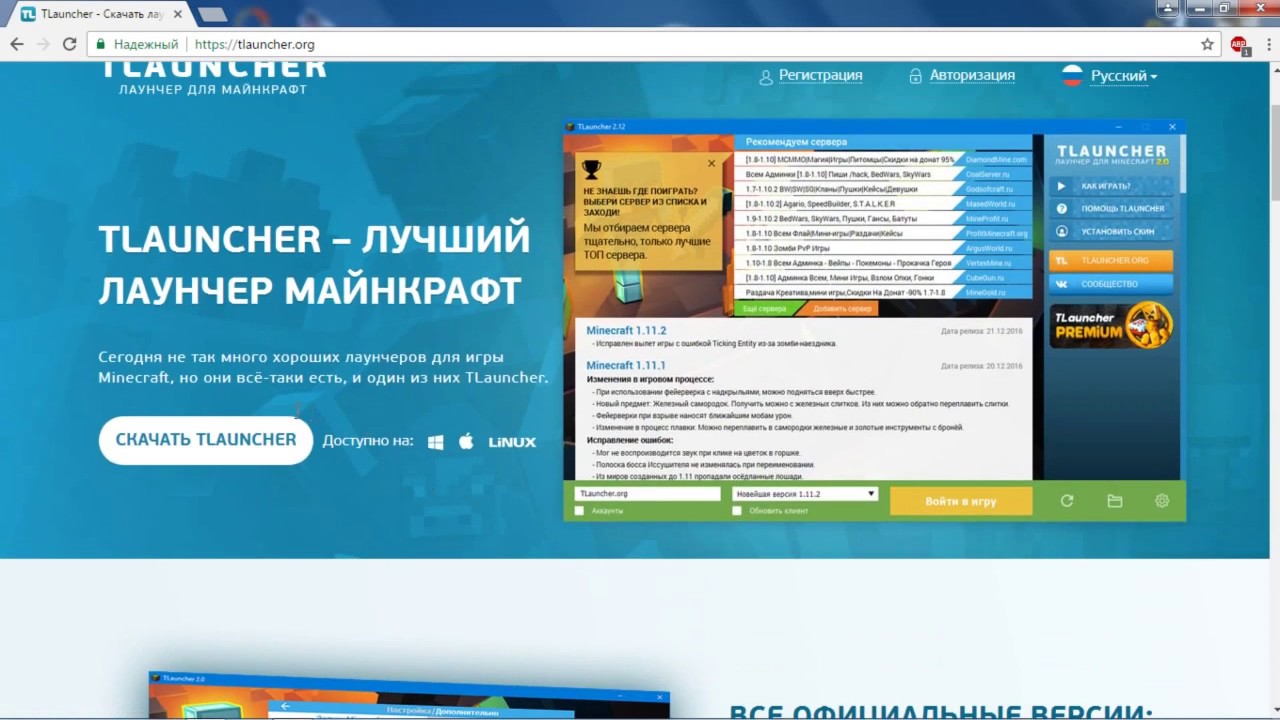Screen dimensions: 1280x720
Task: Click the launcher's refresh icon in green bar
Action: point(1067,501)
